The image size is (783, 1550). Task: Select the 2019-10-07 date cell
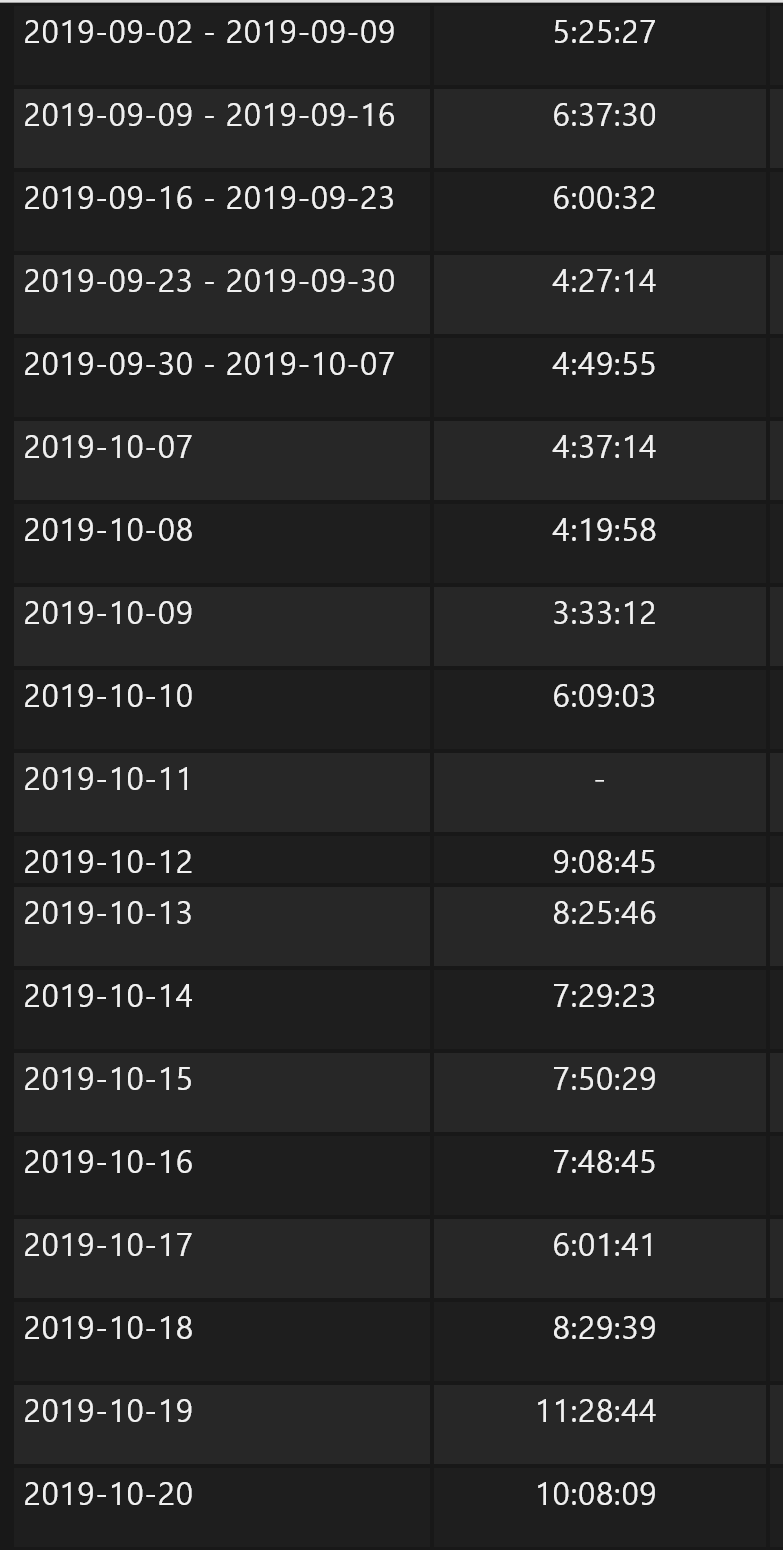108,447
